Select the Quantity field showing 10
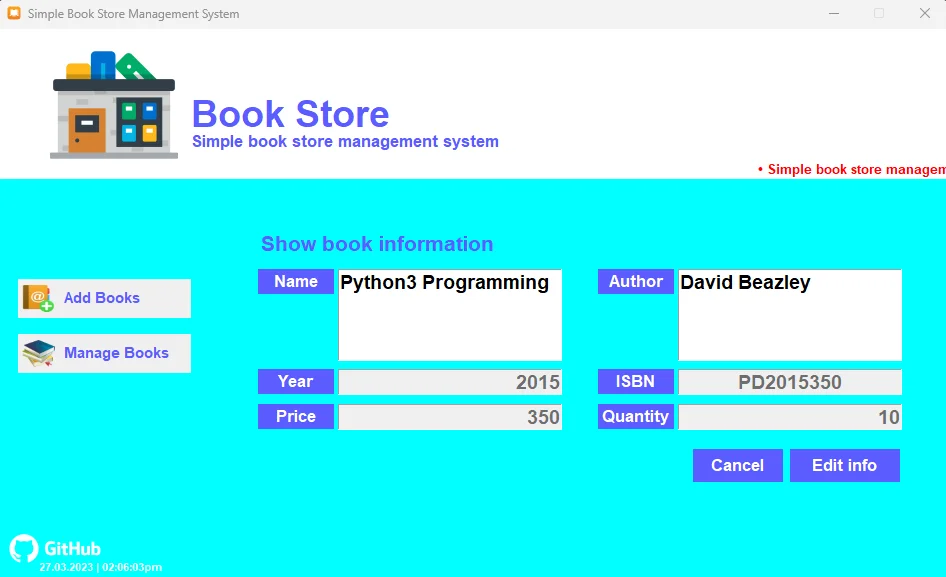Image resolution: width=946 pixels, height=577 pixels. coord(790,417)
